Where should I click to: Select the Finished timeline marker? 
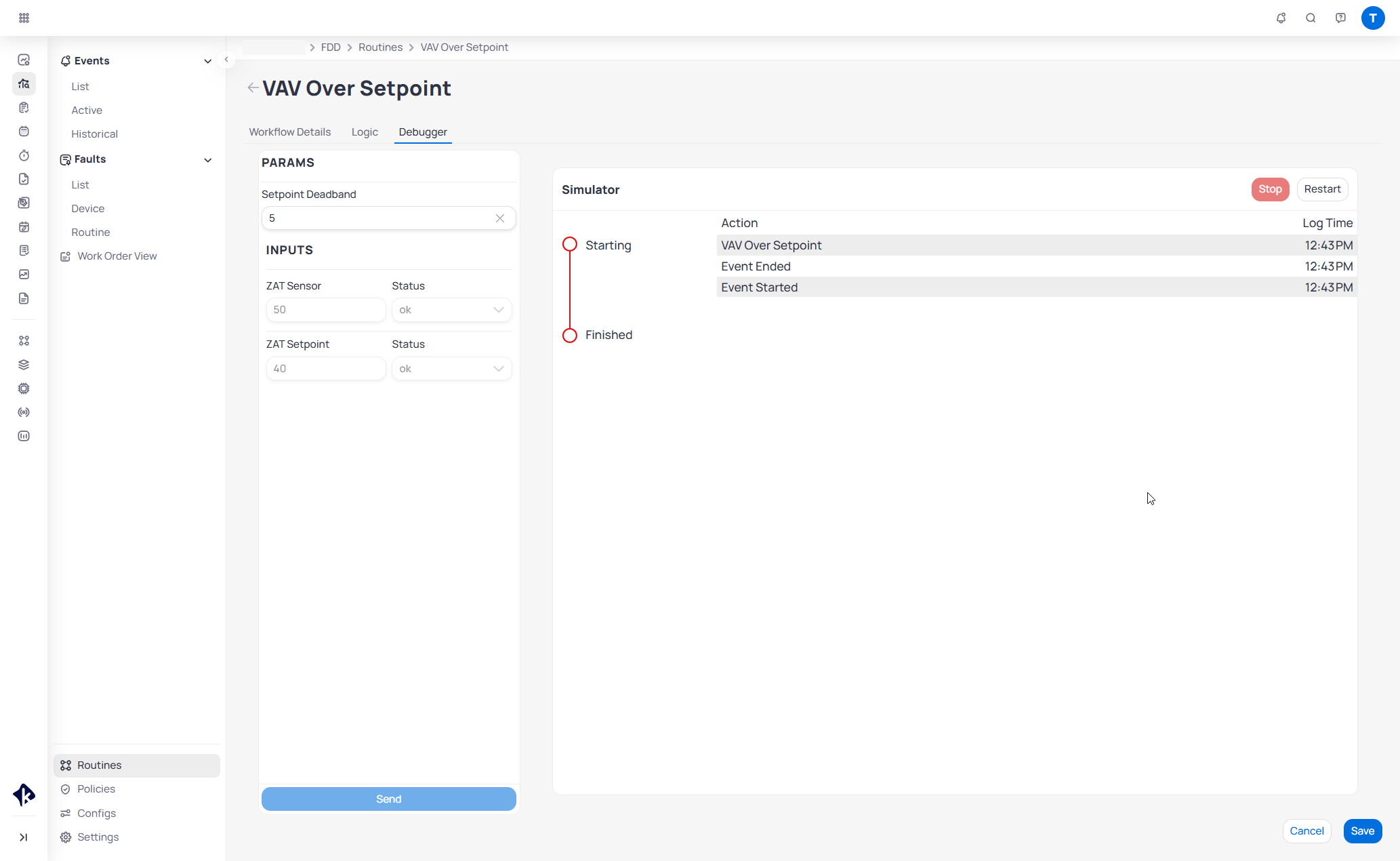570,335
